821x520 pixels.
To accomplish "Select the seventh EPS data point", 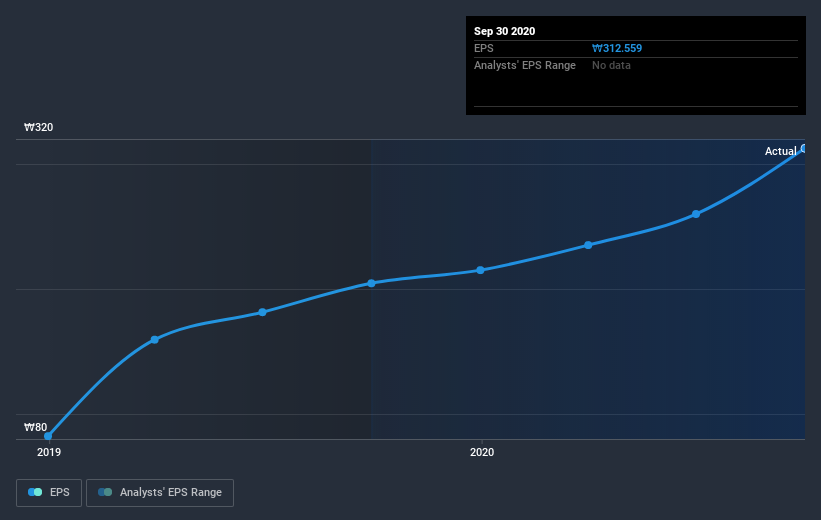I will [696, 214].
